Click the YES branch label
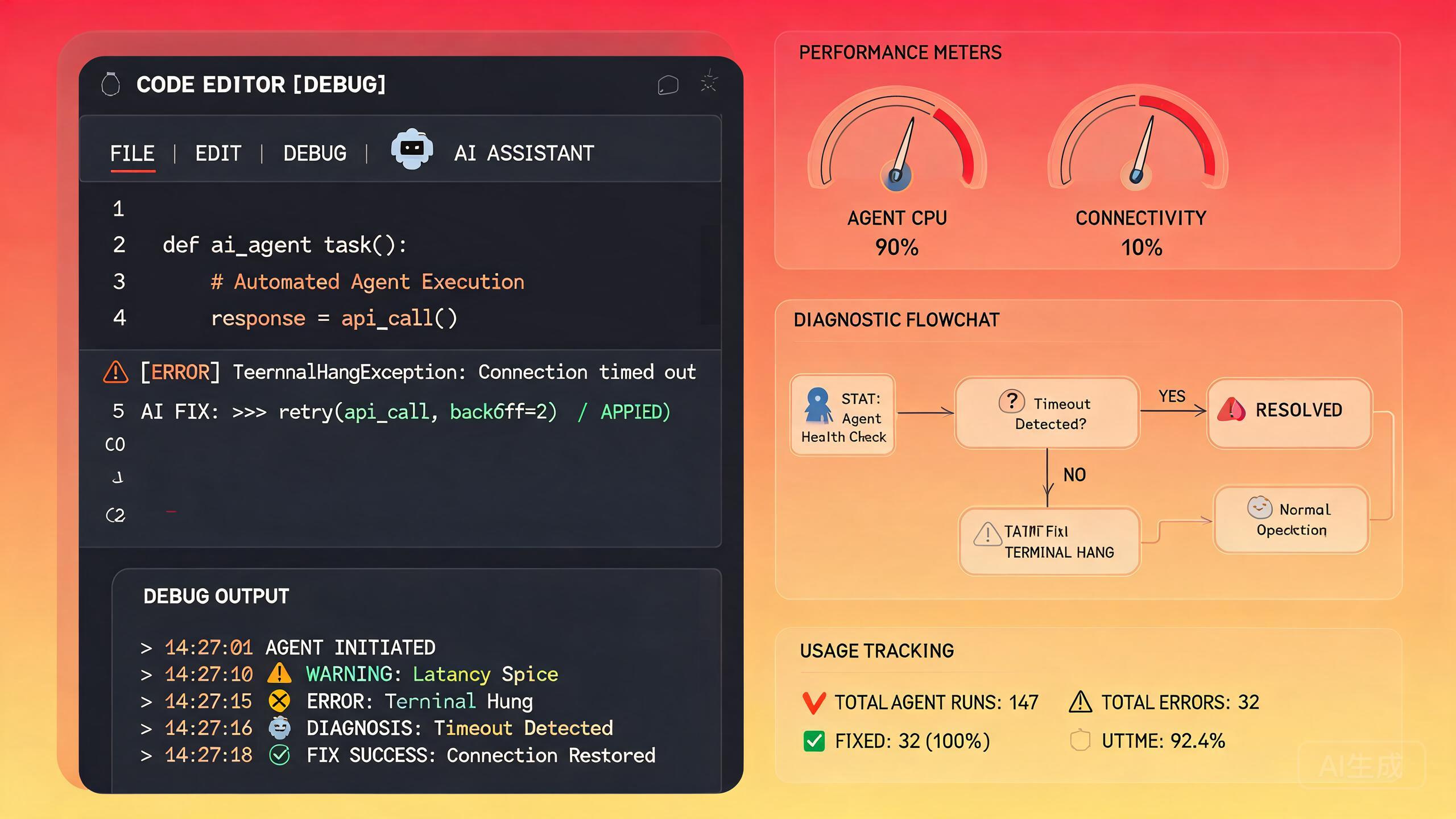 click(x=1172, y=396)
